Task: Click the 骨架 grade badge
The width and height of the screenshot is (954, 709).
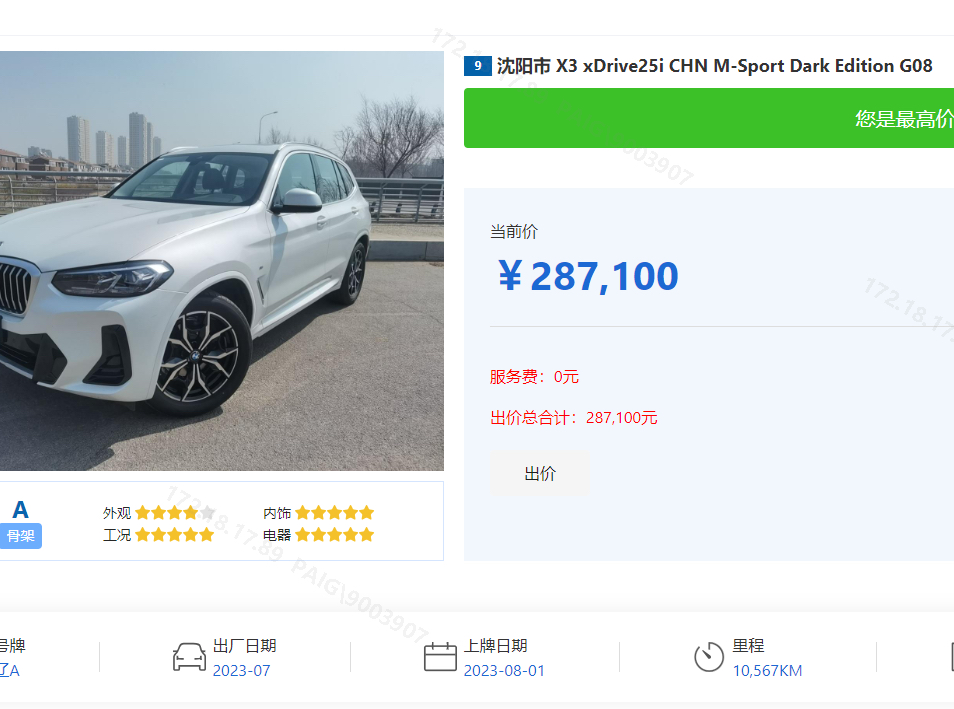Action: click(x=21, y=536)
